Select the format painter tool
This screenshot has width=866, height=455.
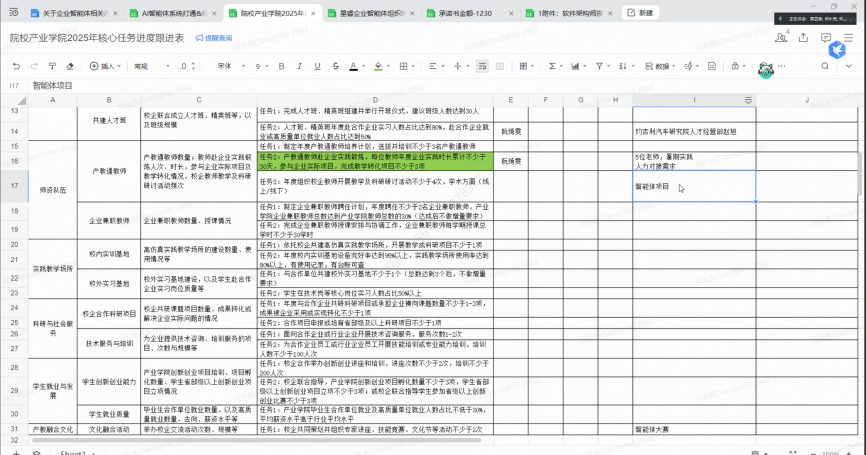[x=52, y=66]
